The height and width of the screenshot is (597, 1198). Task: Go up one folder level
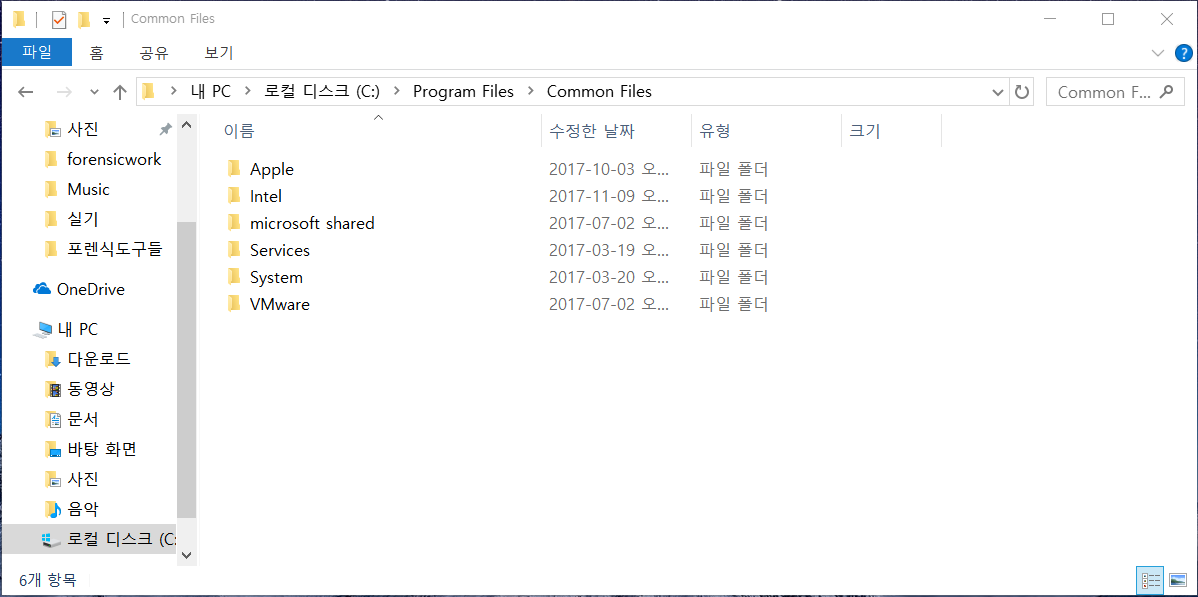[120, 92]
